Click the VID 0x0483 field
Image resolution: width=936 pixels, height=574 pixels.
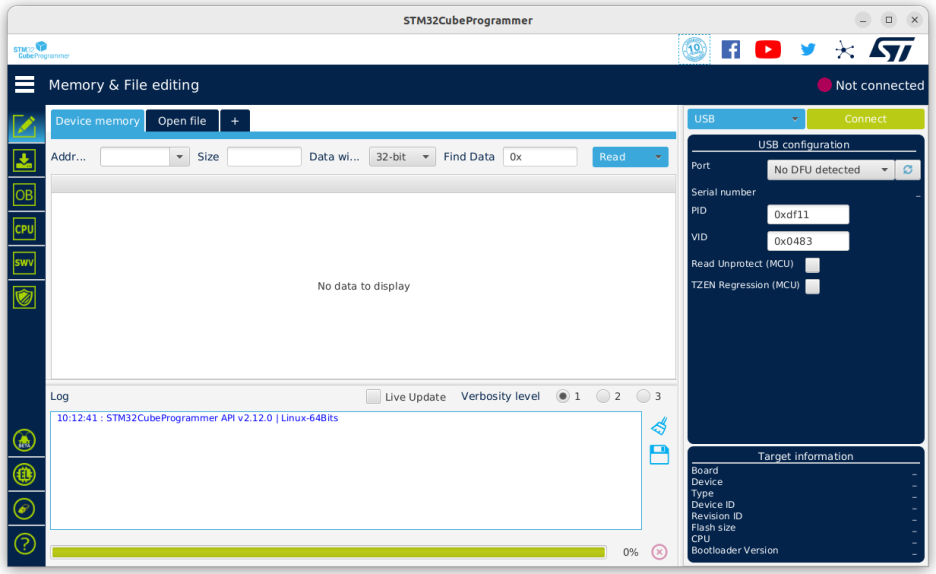(808, 241)
